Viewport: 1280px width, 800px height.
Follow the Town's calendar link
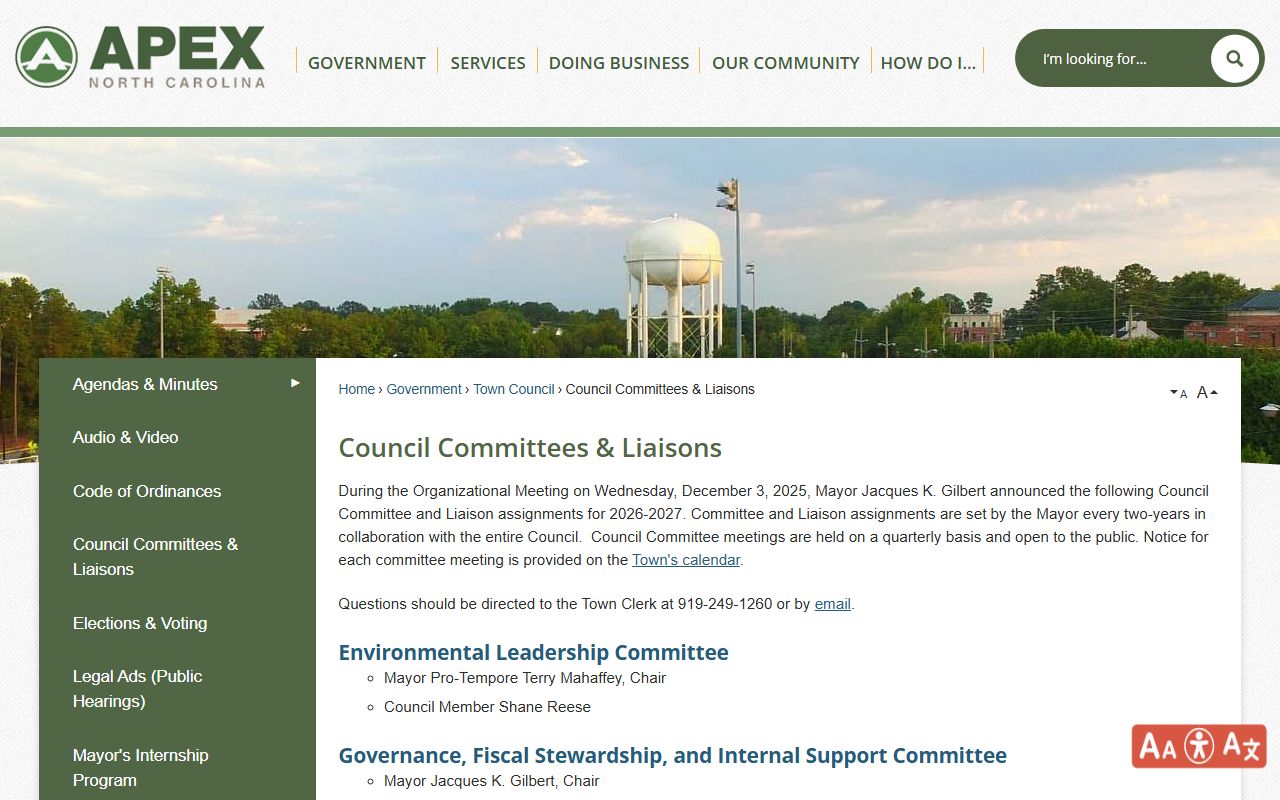click(x=685, y=560)
